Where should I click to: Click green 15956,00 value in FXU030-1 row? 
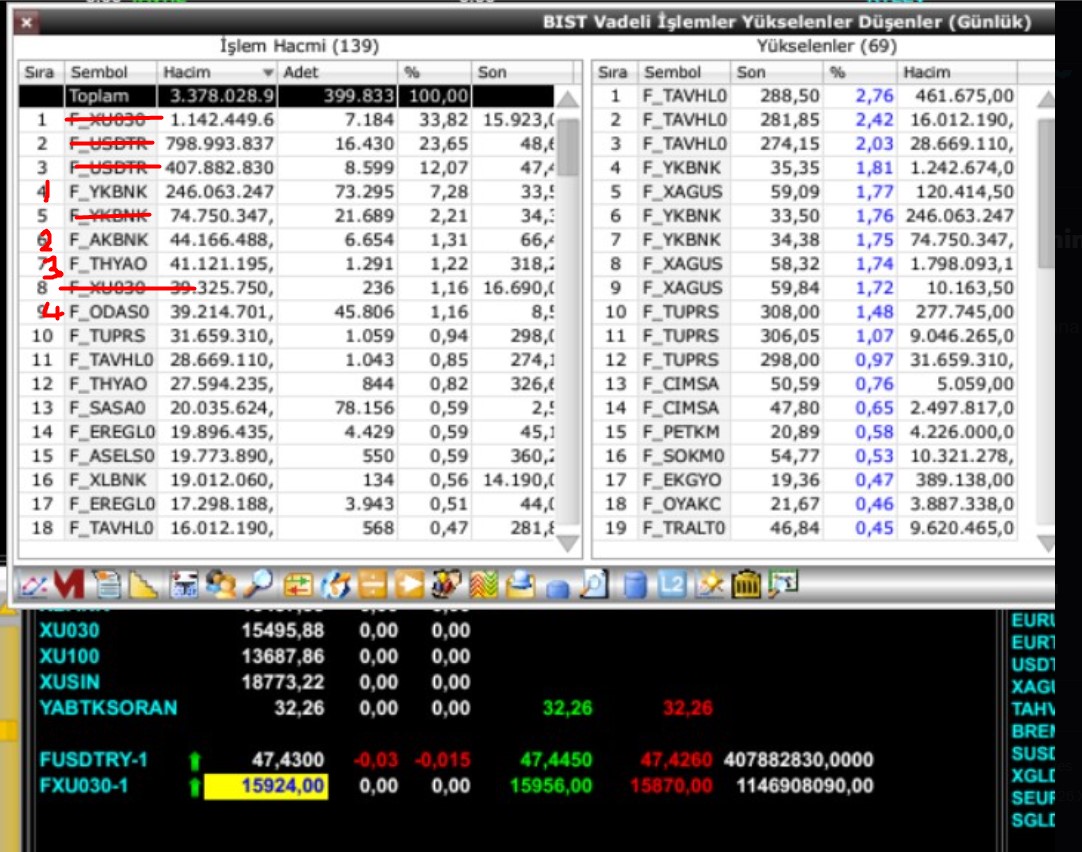pos(551,786)
